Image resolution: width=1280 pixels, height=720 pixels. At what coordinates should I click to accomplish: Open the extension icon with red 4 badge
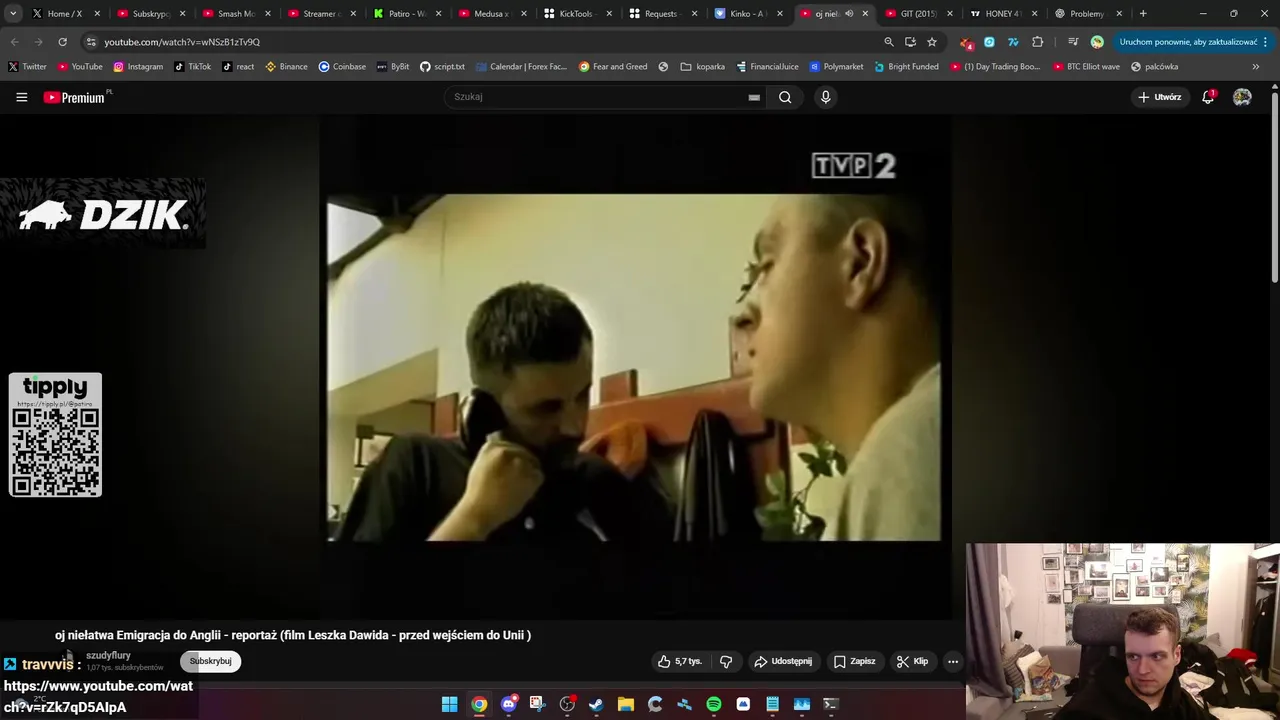pyautogui.click(x=966, y=42)
